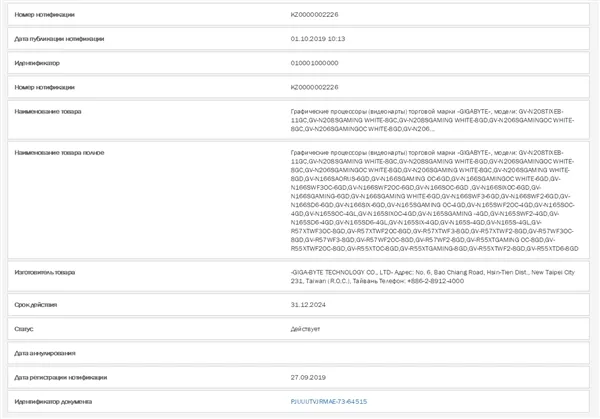
Task: Select the publication date 01.10.2019 10:13
Action: click(316, 39)
